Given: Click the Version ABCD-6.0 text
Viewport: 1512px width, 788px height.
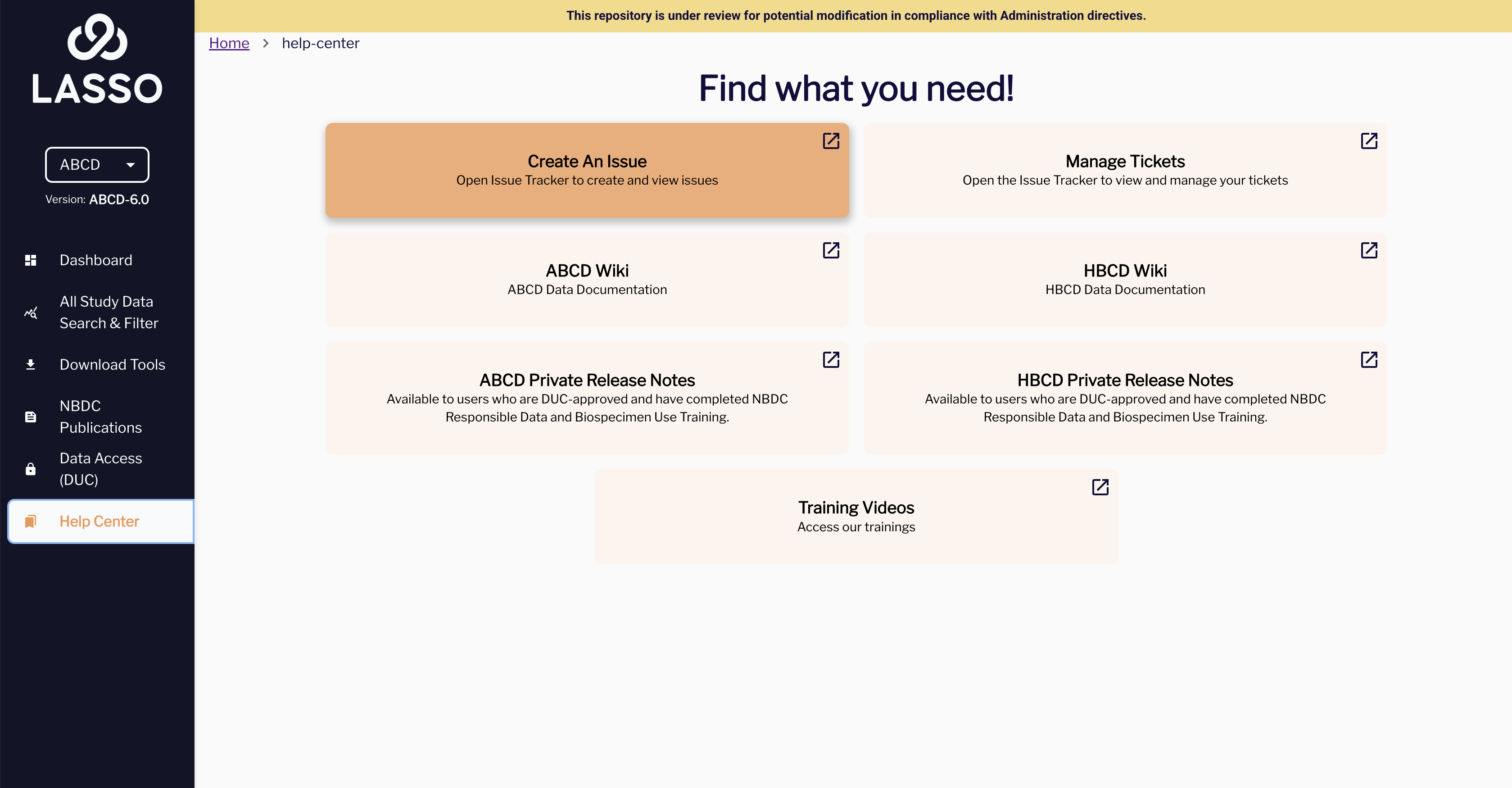Looking at the screenshot, I should pos(97,199).
